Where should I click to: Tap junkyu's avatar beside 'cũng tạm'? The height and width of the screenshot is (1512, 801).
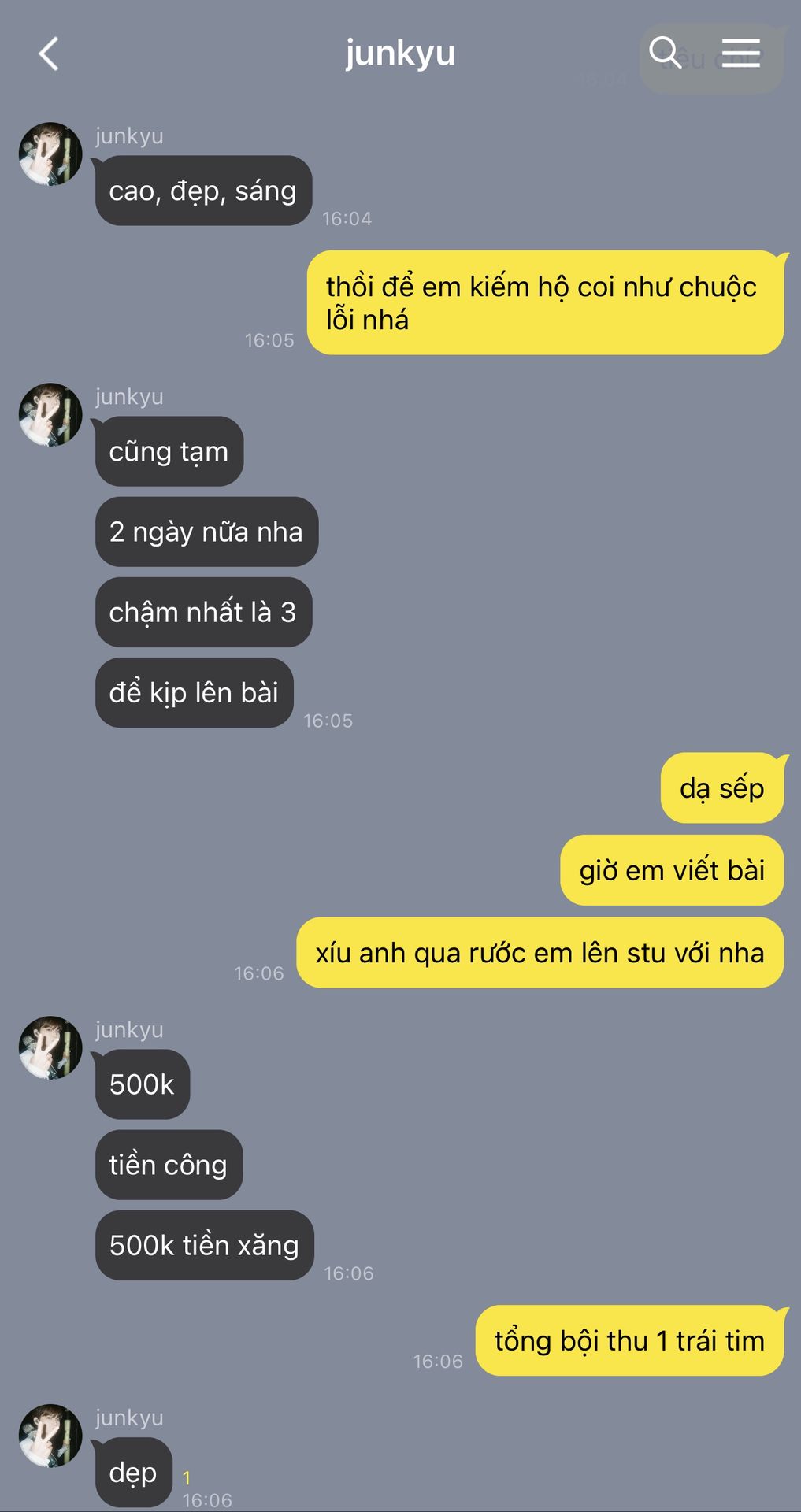[x=50, y=415]
